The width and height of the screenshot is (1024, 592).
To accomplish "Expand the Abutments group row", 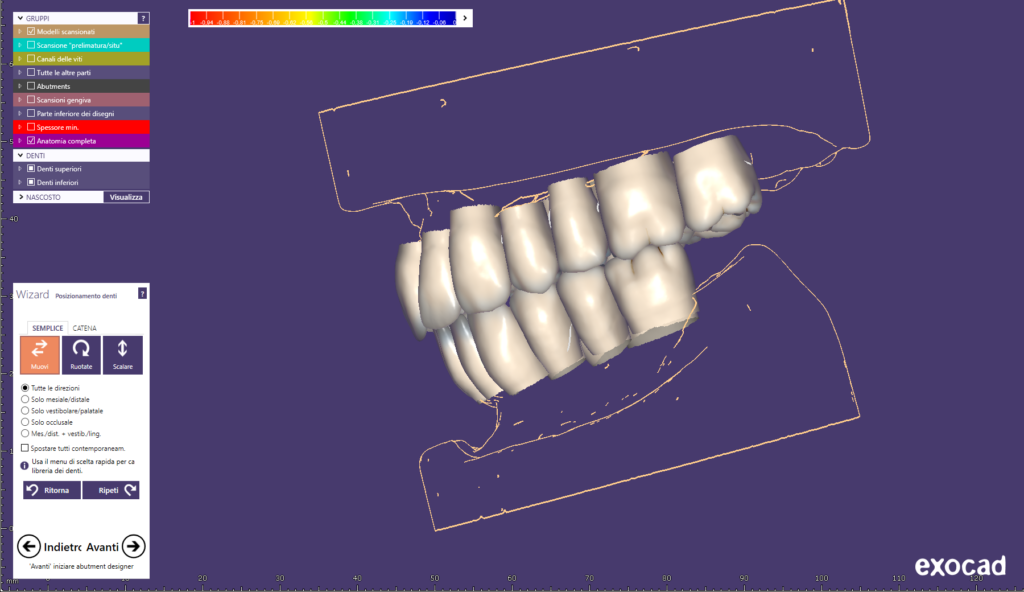I will 20,86.
